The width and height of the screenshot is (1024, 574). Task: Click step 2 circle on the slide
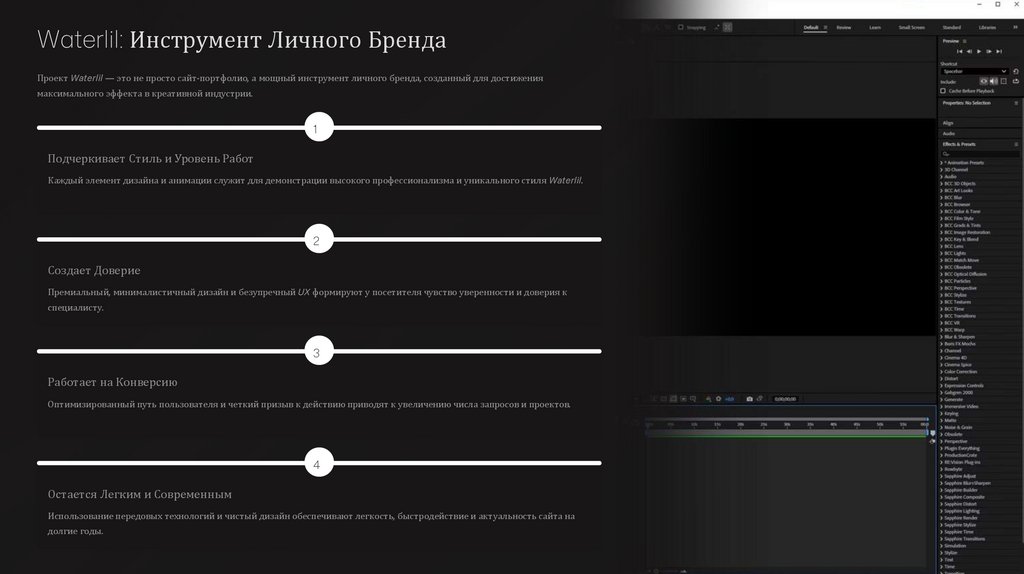tap(319, 240)
